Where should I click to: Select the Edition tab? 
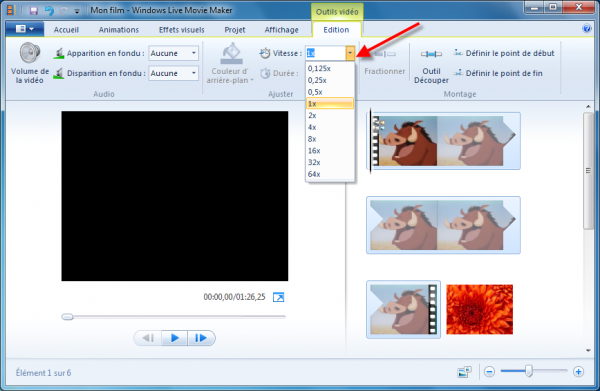coord(336,30)
